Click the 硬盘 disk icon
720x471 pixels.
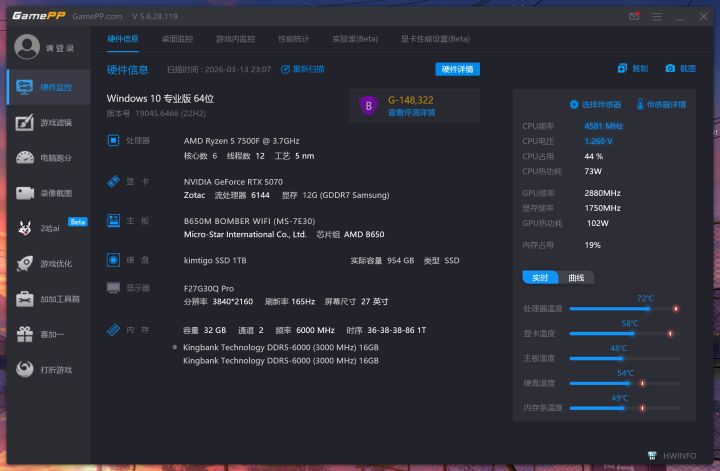[x=113, y=260]
